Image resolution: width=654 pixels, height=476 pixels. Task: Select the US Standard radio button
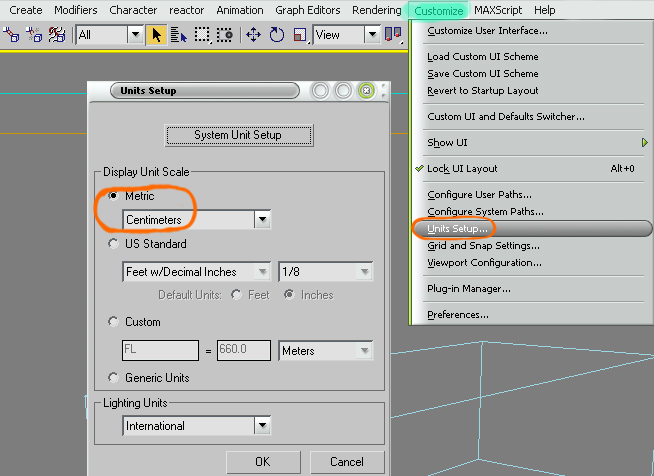pyautogui.click(x=113, y=243)
